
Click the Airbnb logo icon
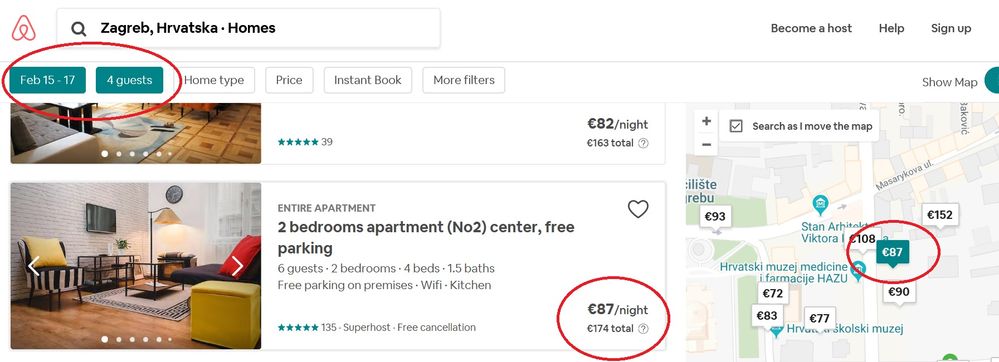click(x=24, y=28)
